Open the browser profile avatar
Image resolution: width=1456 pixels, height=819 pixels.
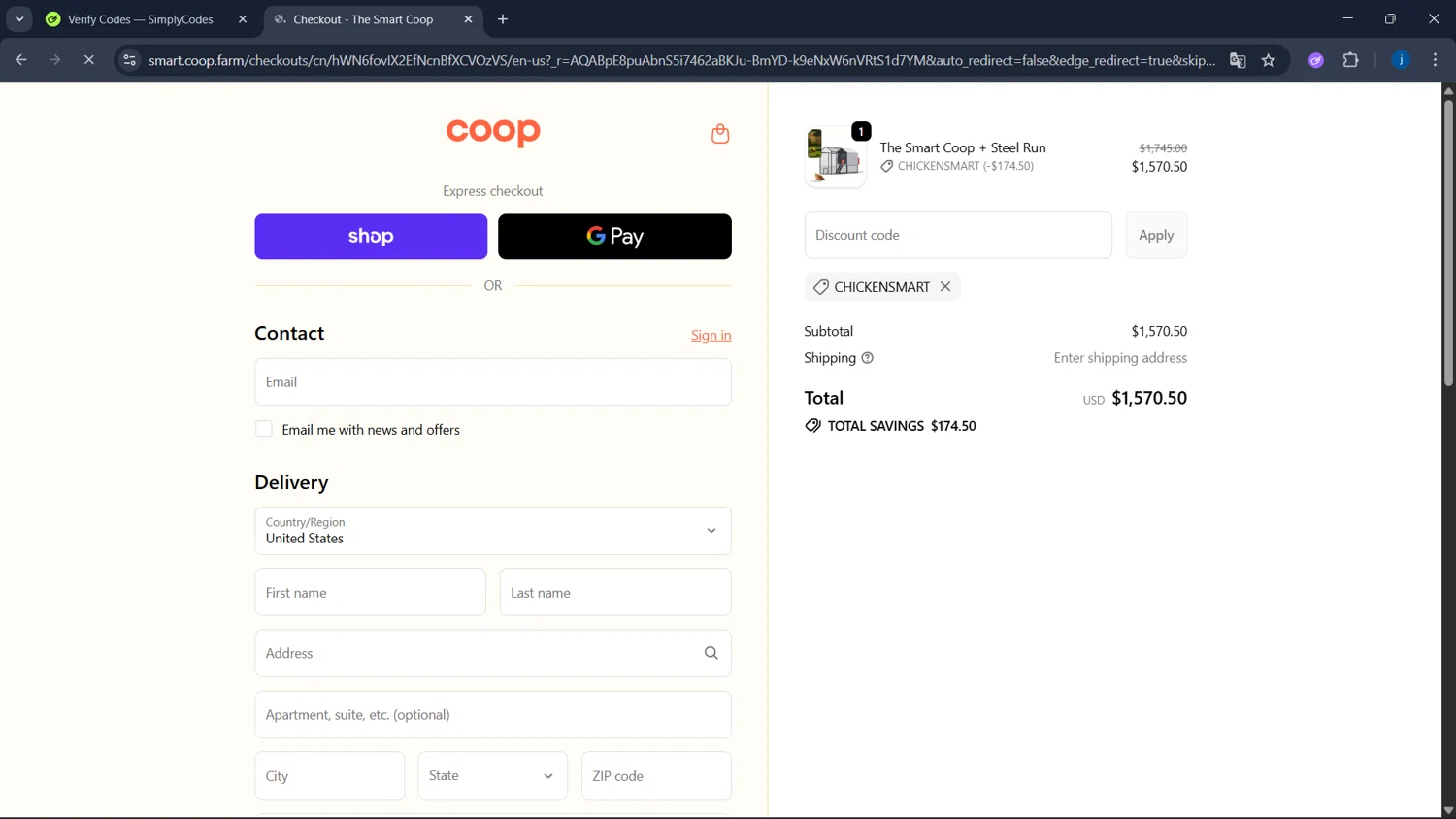pos(1401,60)
